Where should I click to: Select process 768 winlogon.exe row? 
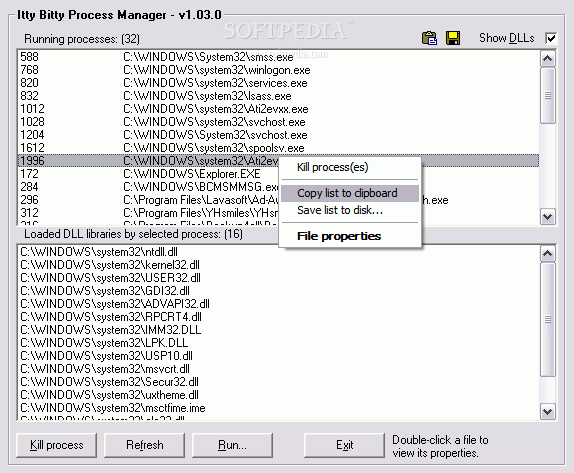point(278,70)
